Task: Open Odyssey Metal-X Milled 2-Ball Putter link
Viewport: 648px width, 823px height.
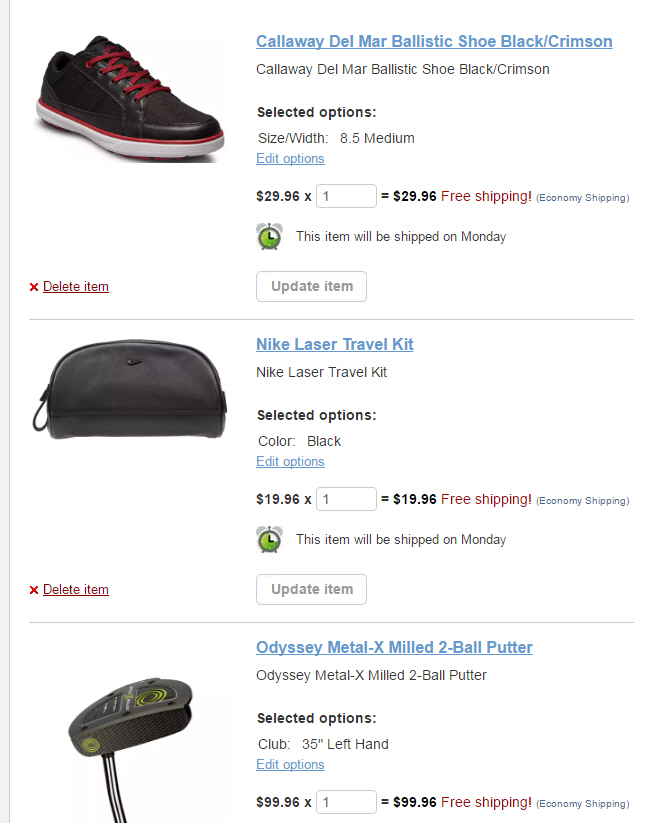Action: pos(394,648)
